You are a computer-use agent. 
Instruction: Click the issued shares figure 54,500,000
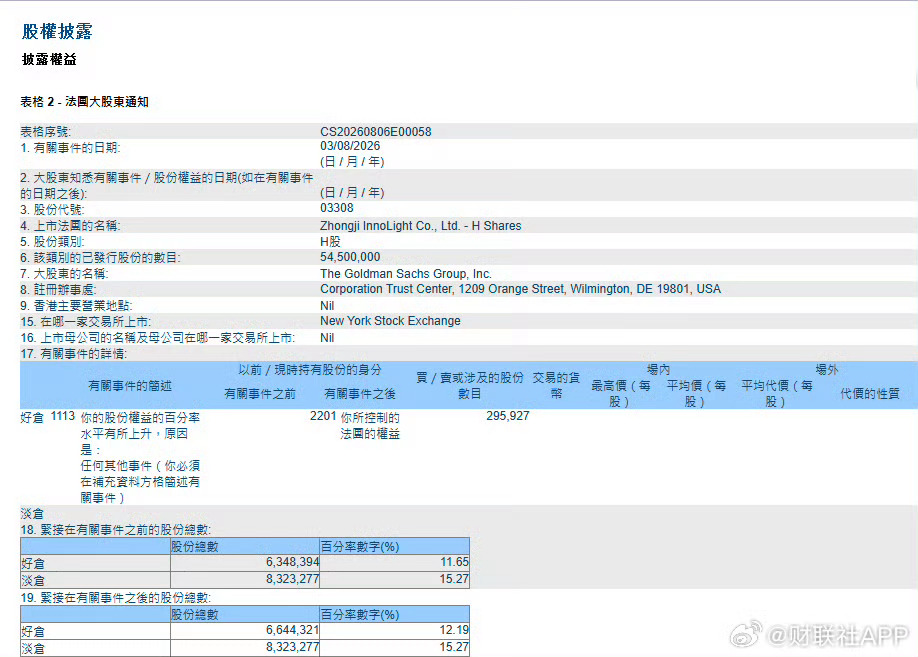[x=350, y=256]
